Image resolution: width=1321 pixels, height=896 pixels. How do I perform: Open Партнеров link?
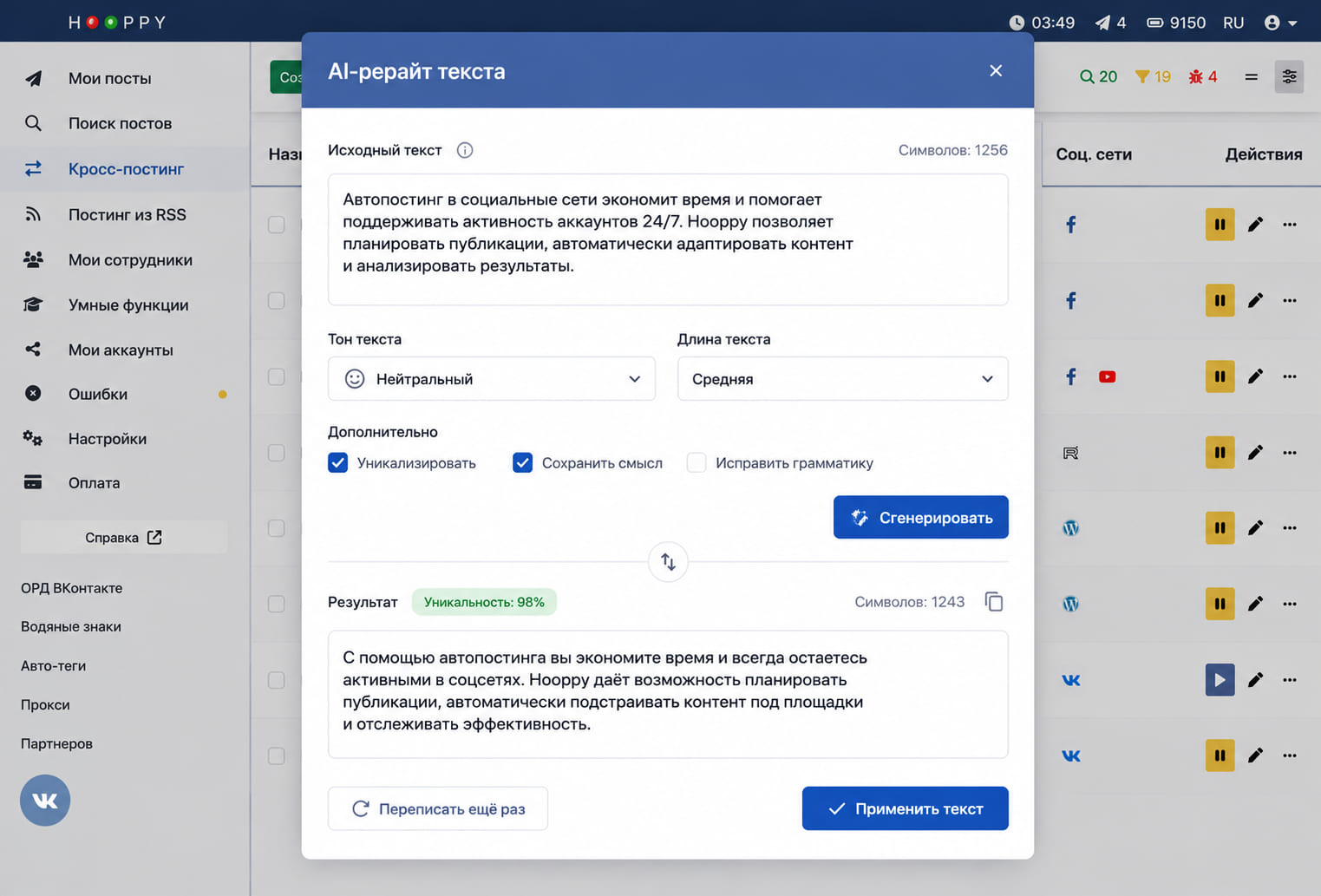[56, 743]
